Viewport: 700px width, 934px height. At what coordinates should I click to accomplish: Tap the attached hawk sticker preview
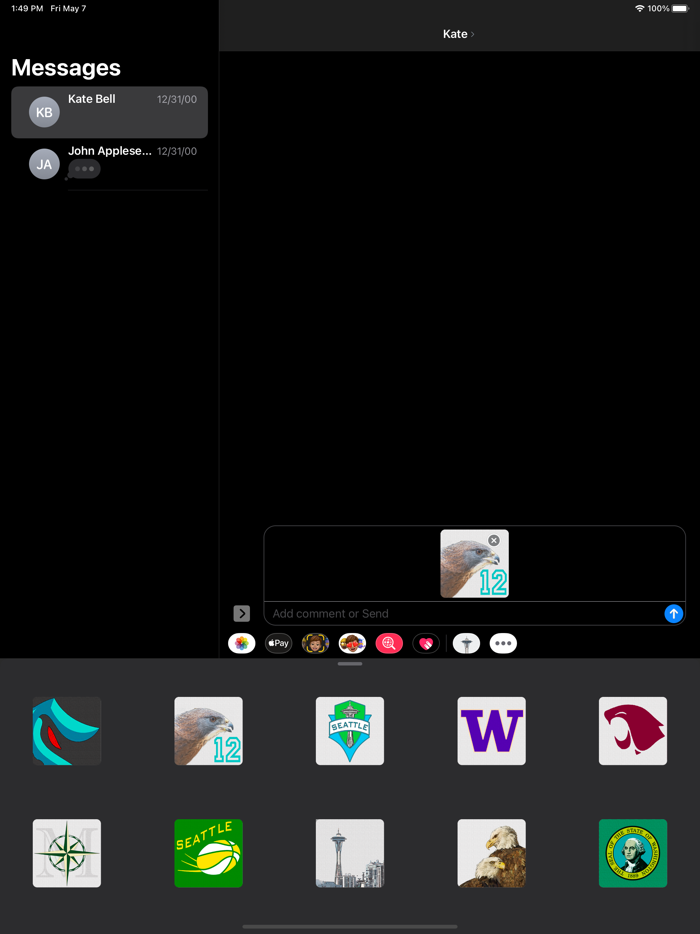(474, 563)
